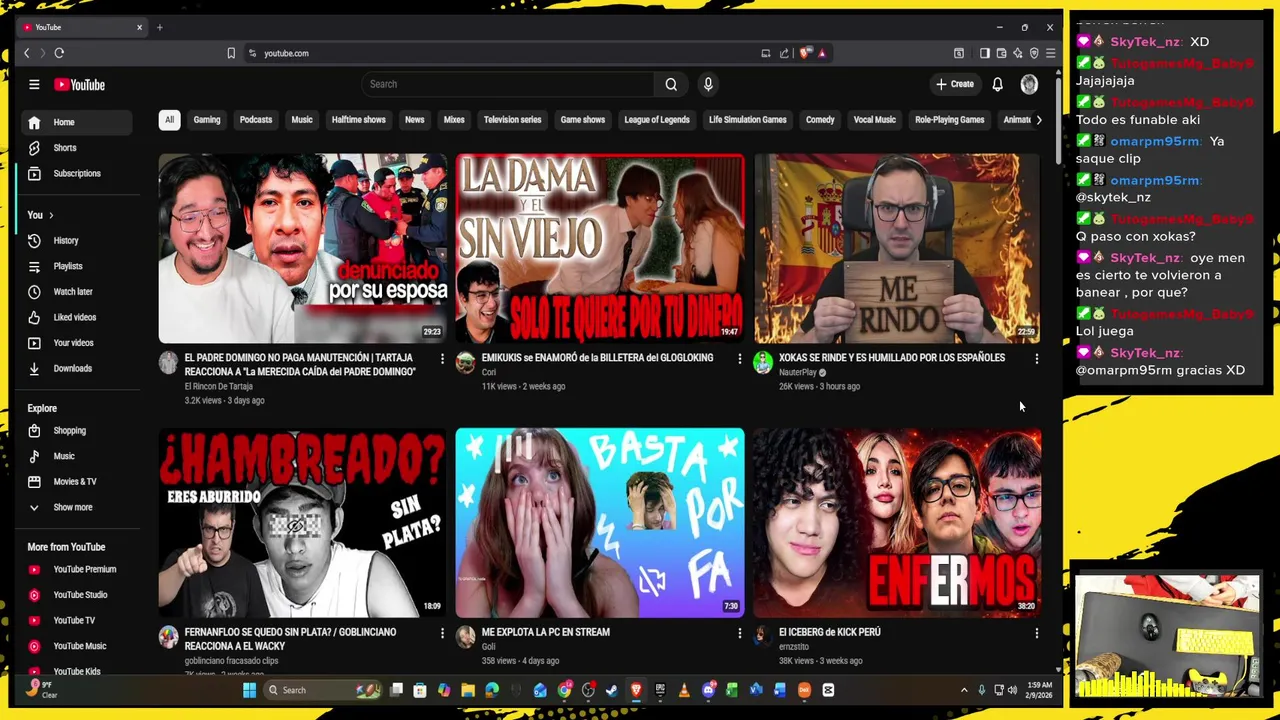1280x720 pixels.
Task: Open YouTube Music link
Action: tap(77, 646)
